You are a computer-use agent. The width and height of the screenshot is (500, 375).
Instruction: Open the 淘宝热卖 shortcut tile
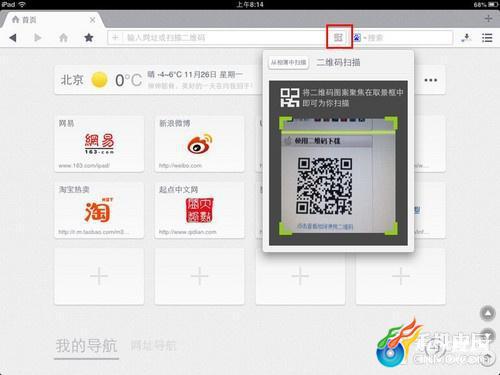(99, 210)
